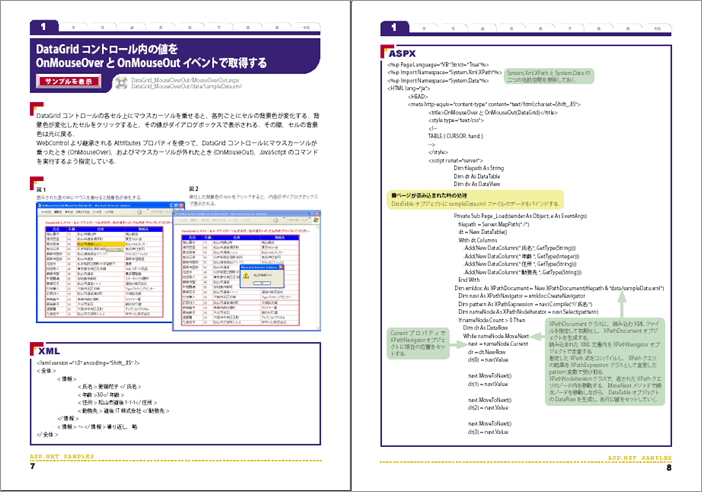Click the 図 1 caption label
Screen dimensions: 702x492
41,189
